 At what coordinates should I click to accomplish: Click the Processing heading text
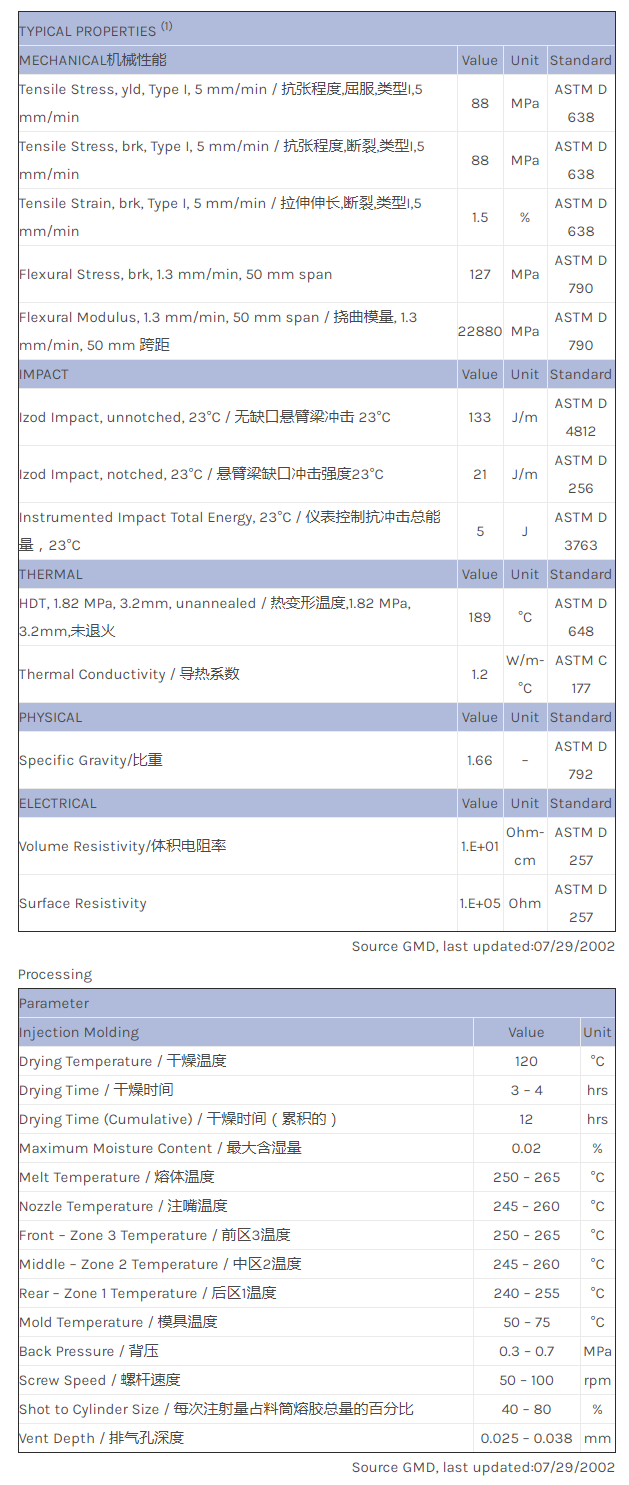(x=55, y=974)
